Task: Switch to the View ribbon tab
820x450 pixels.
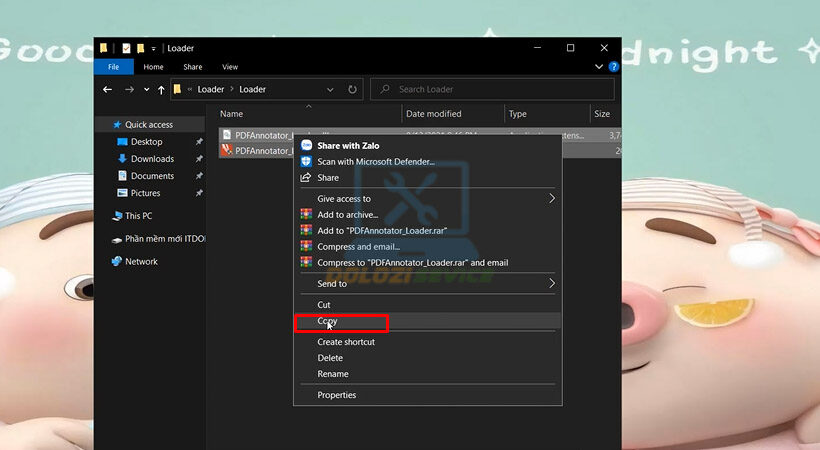Action: tap(230, 67)
